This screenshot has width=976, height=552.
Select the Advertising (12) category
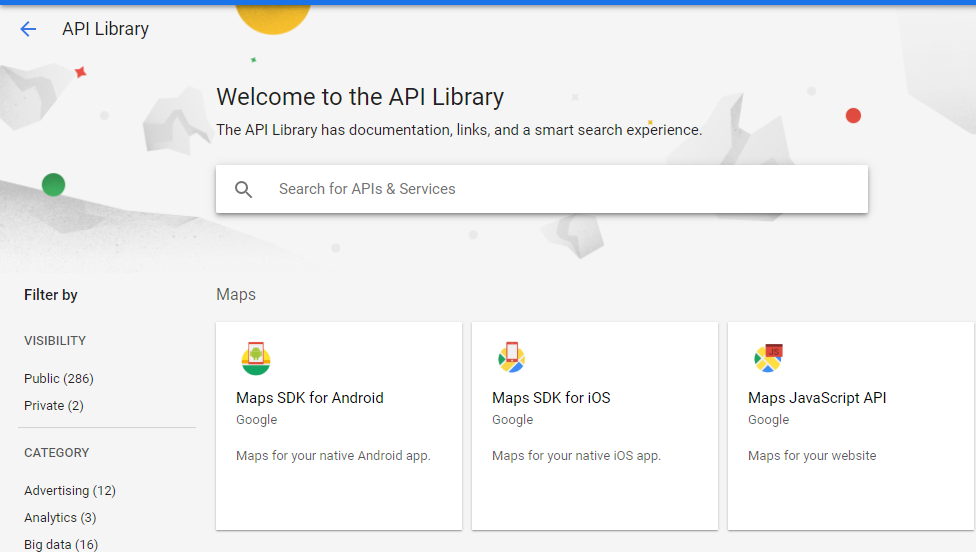pyautogui.click(x=70, y=491)
